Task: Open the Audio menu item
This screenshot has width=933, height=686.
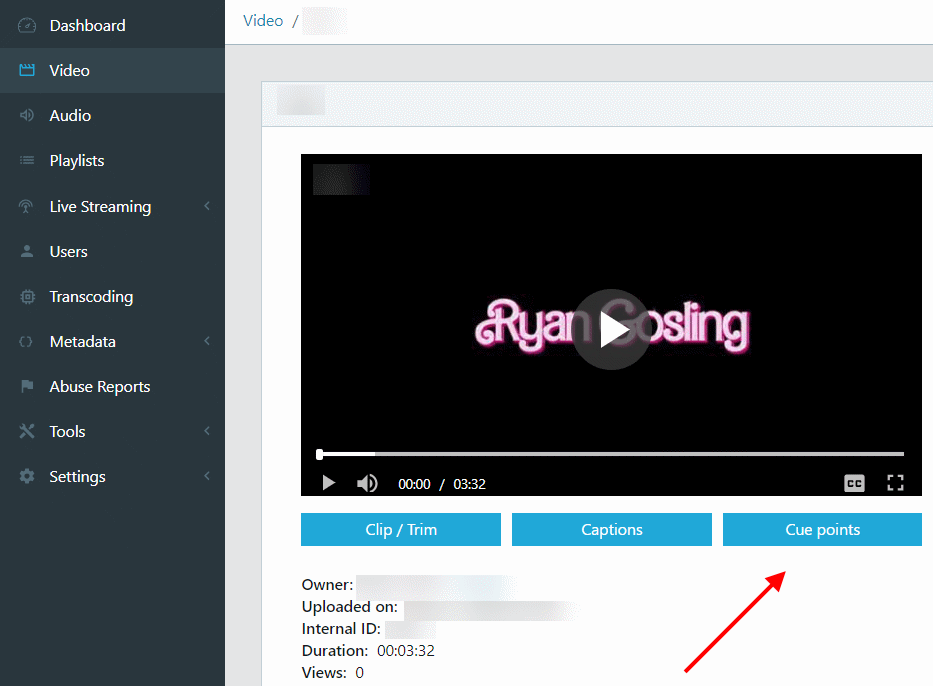Action: pos(112,115)
